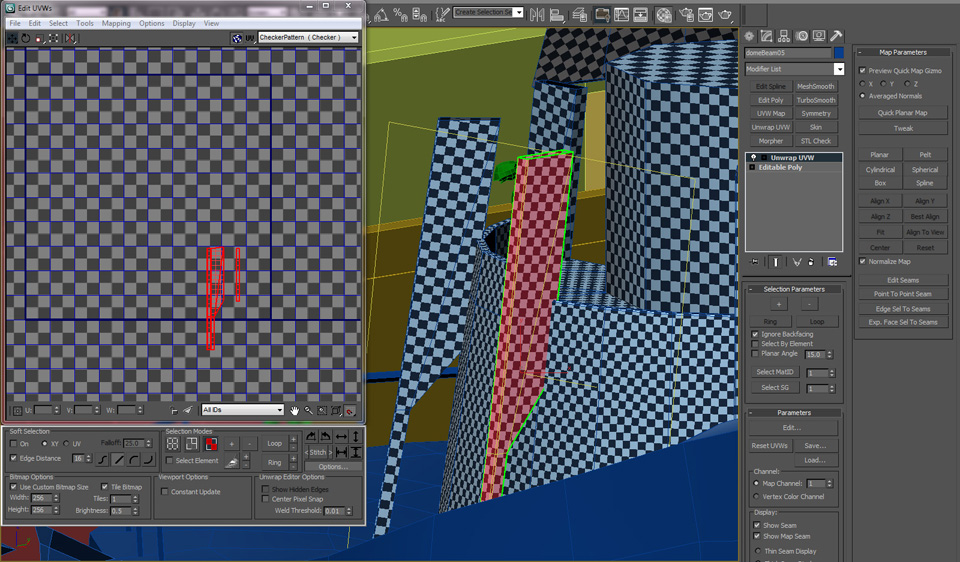This screenshot has width=960, height=562.
Task: Open the Tools menu in Edit UVWs
Action: 85,23
